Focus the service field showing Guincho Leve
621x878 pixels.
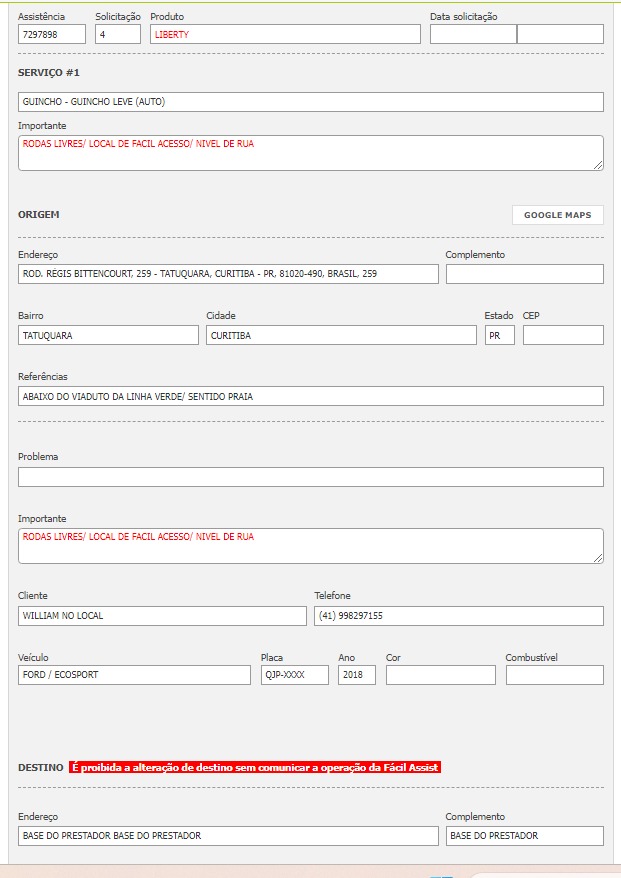click(x=310, y=102)
